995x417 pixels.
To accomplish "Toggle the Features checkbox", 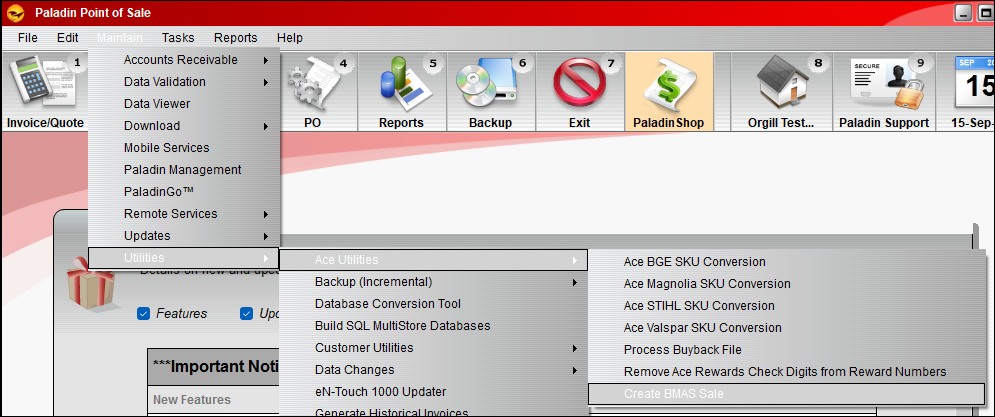I will [x=143, y=314].
